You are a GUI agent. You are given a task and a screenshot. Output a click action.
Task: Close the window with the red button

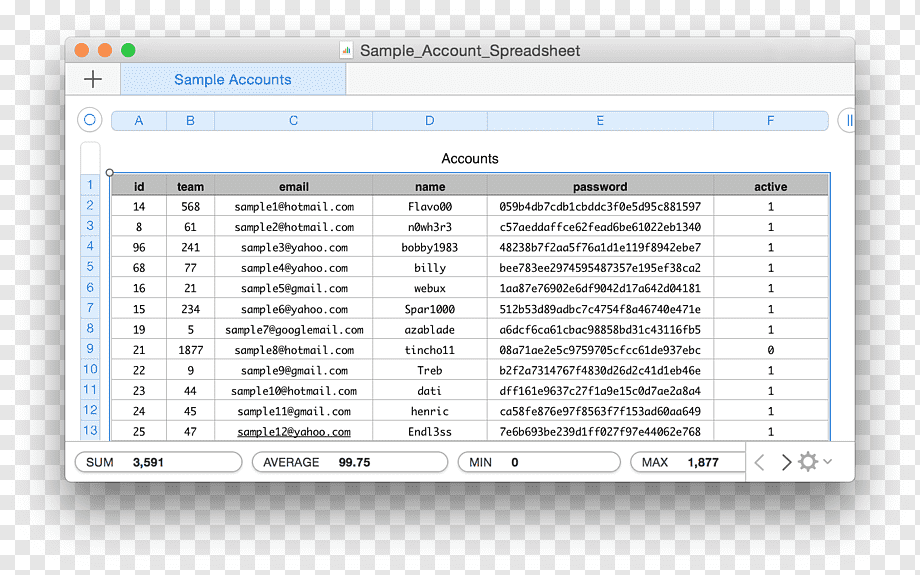82,50
